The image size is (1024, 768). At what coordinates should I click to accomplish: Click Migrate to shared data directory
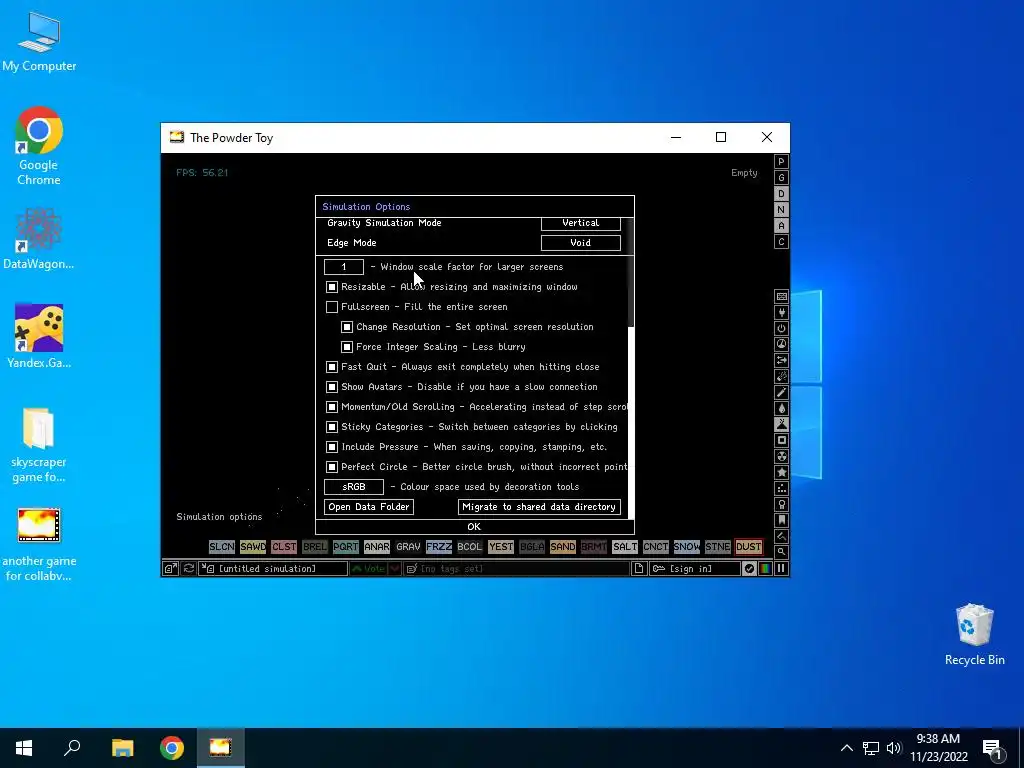point(539,507)
